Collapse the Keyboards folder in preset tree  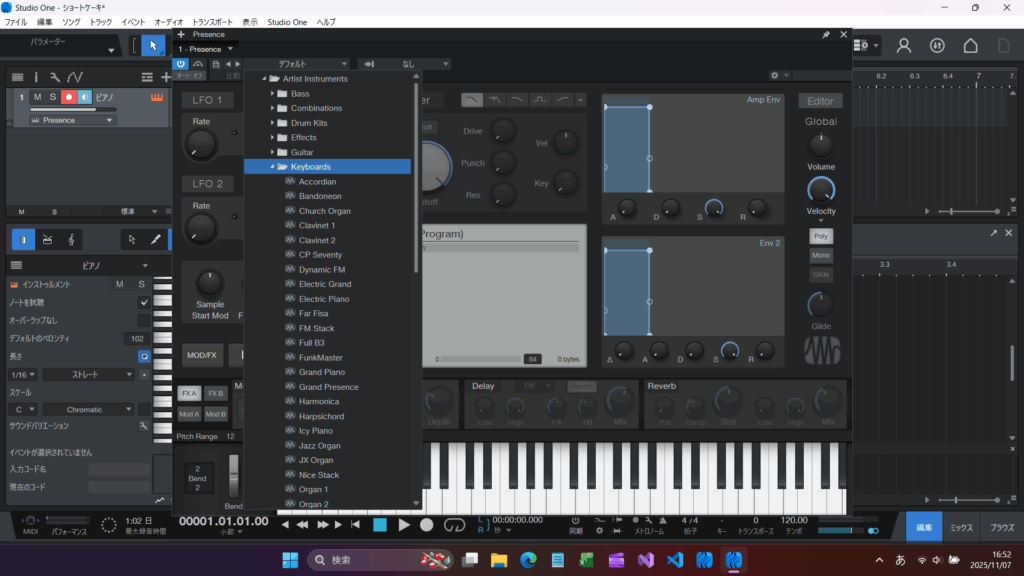(272, 167)
